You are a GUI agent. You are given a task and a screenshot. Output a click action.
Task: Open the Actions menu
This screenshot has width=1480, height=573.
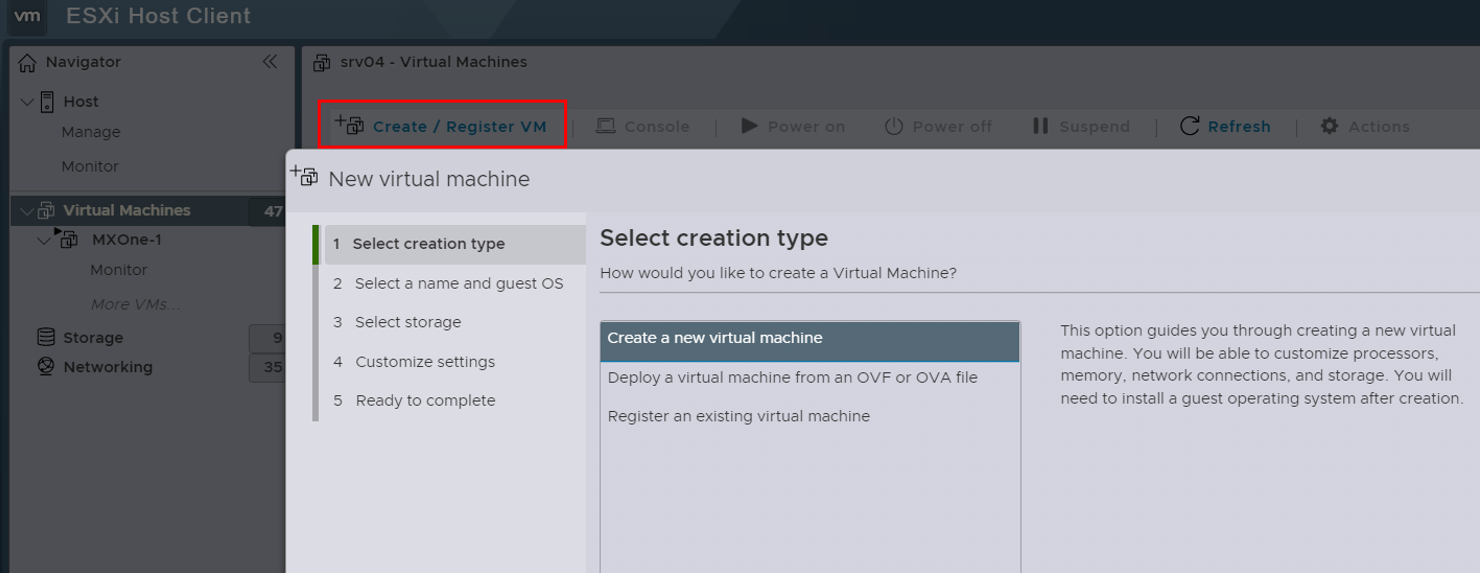click(x=1365, y=126)
